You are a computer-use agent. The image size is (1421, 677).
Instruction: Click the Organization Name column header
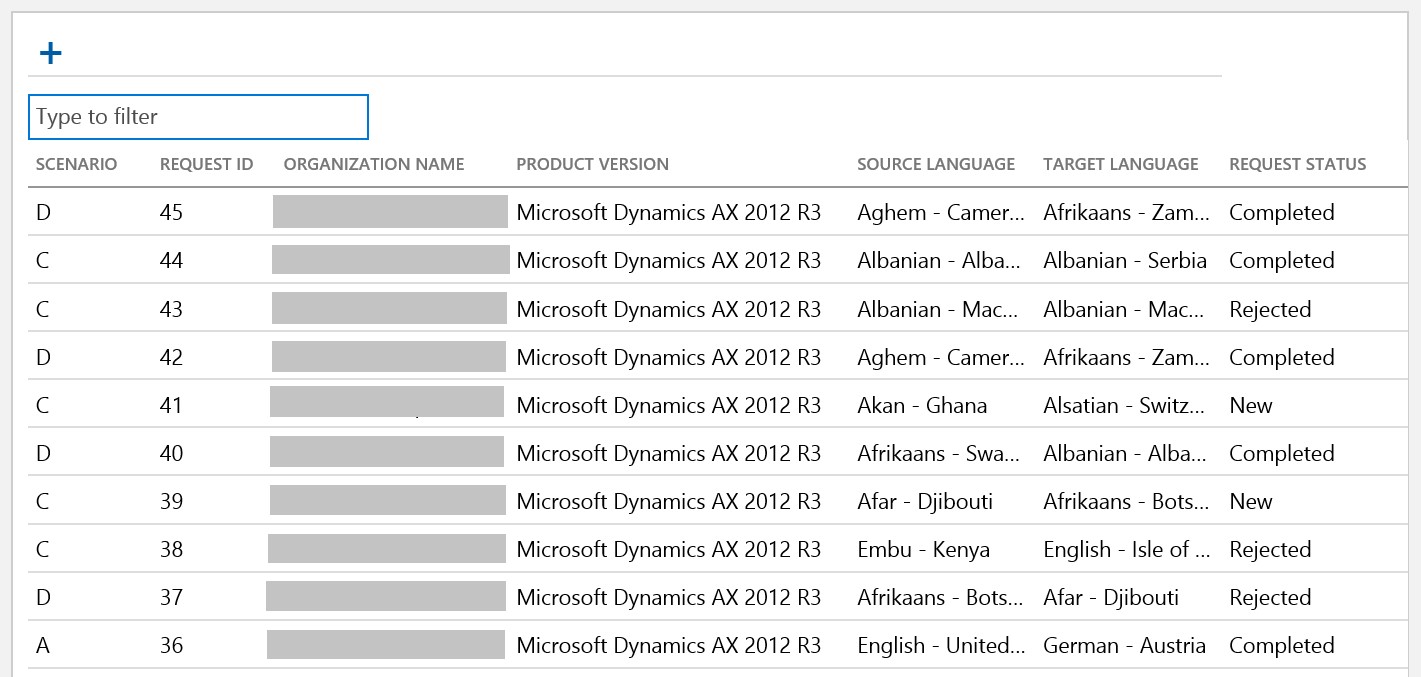[x=373, y=164]
